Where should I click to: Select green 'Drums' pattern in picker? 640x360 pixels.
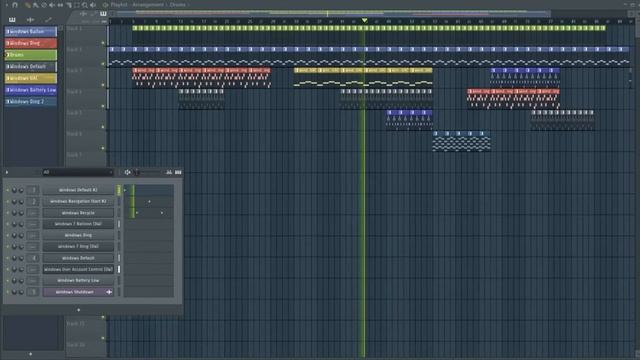click(31, 55)
